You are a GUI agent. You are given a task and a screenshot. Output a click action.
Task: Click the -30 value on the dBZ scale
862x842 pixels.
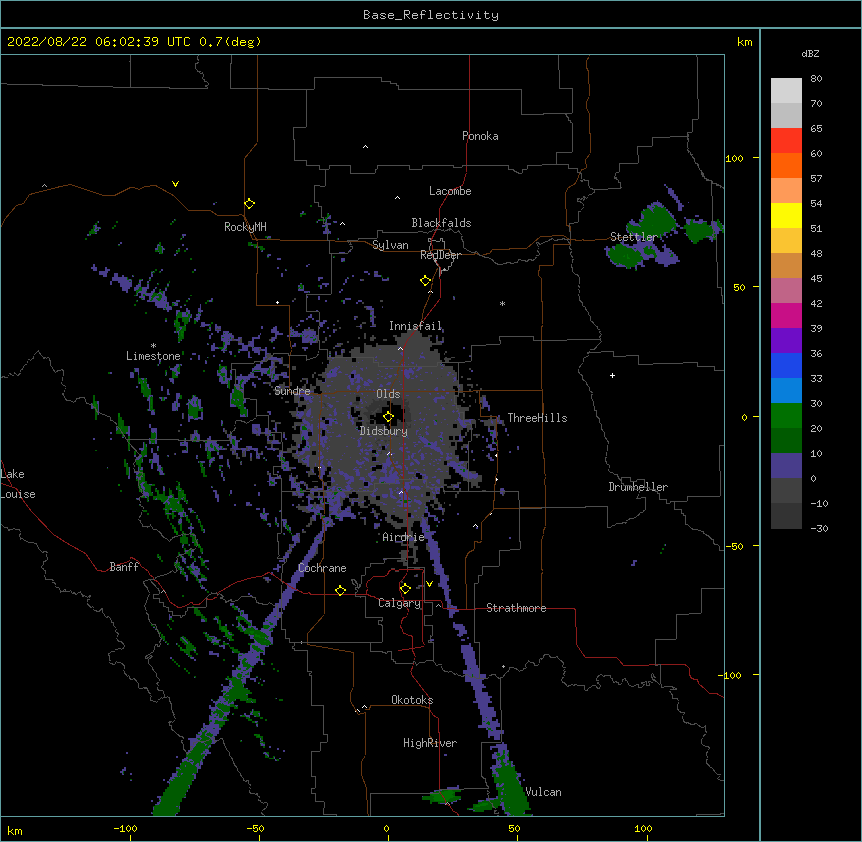[819, 528]
